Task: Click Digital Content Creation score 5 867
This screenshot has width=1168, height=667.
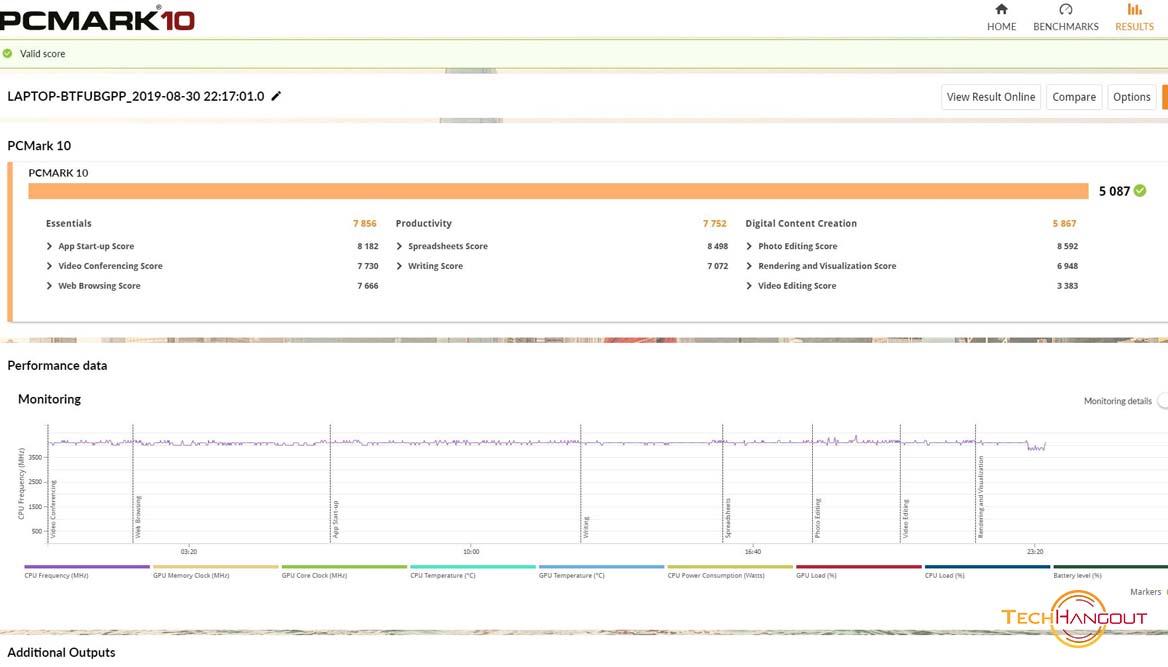Action: (x=1064, y=224)
